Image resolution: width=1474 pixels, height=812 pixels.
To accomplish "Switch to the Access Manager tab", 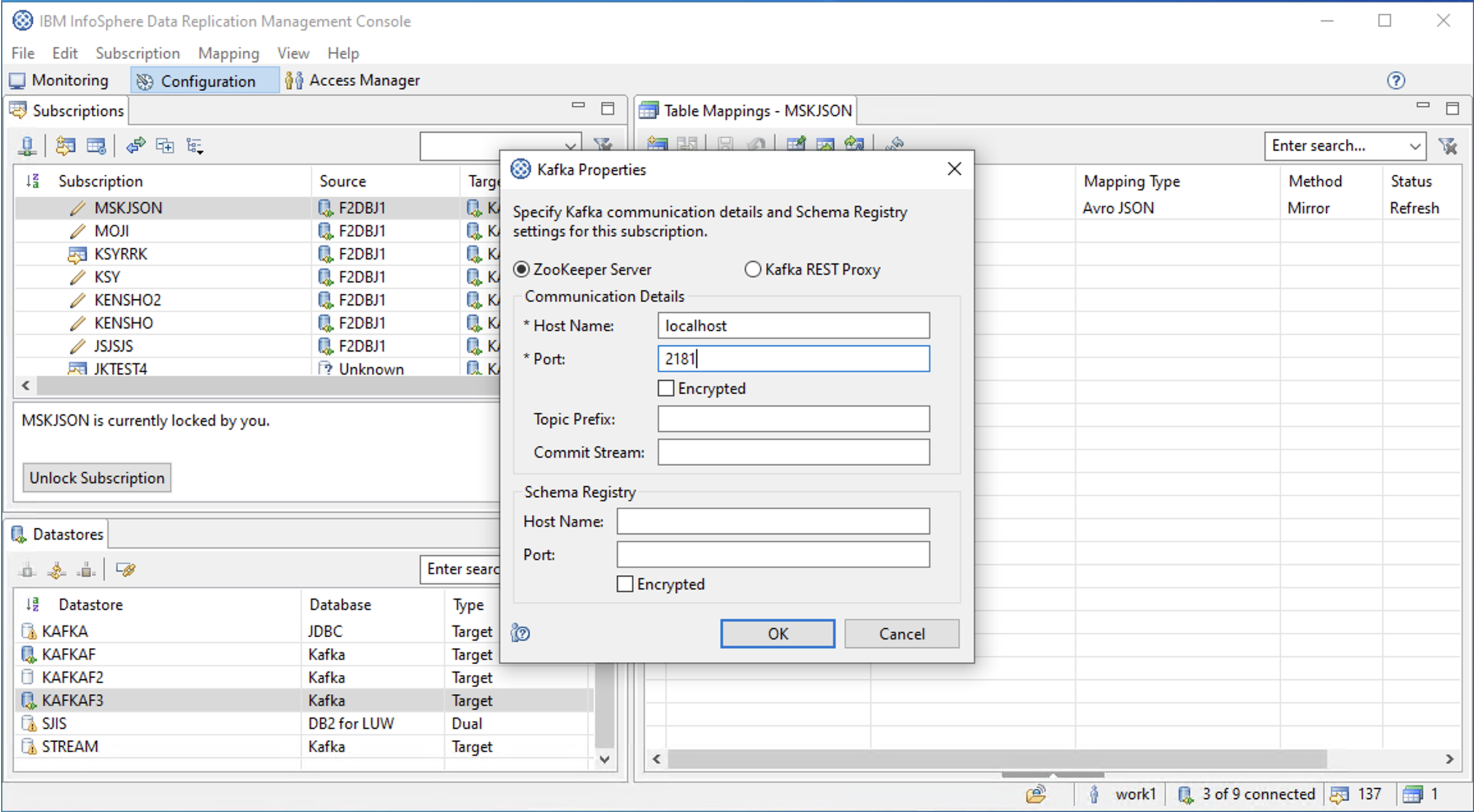I will point(352,81).
